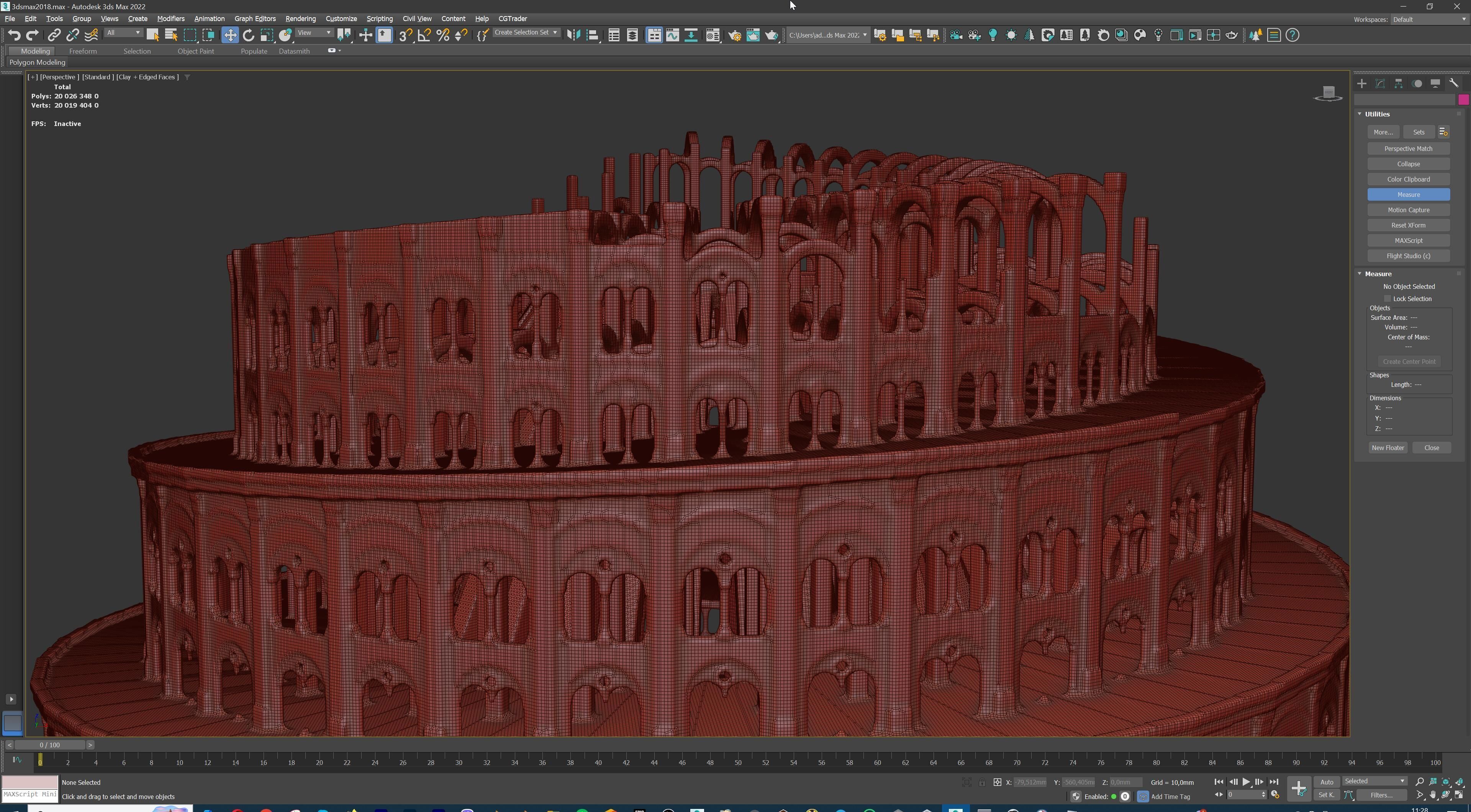1471x812 pixels.
Task: Click the Align tool icon
Action: coord(592,35)
